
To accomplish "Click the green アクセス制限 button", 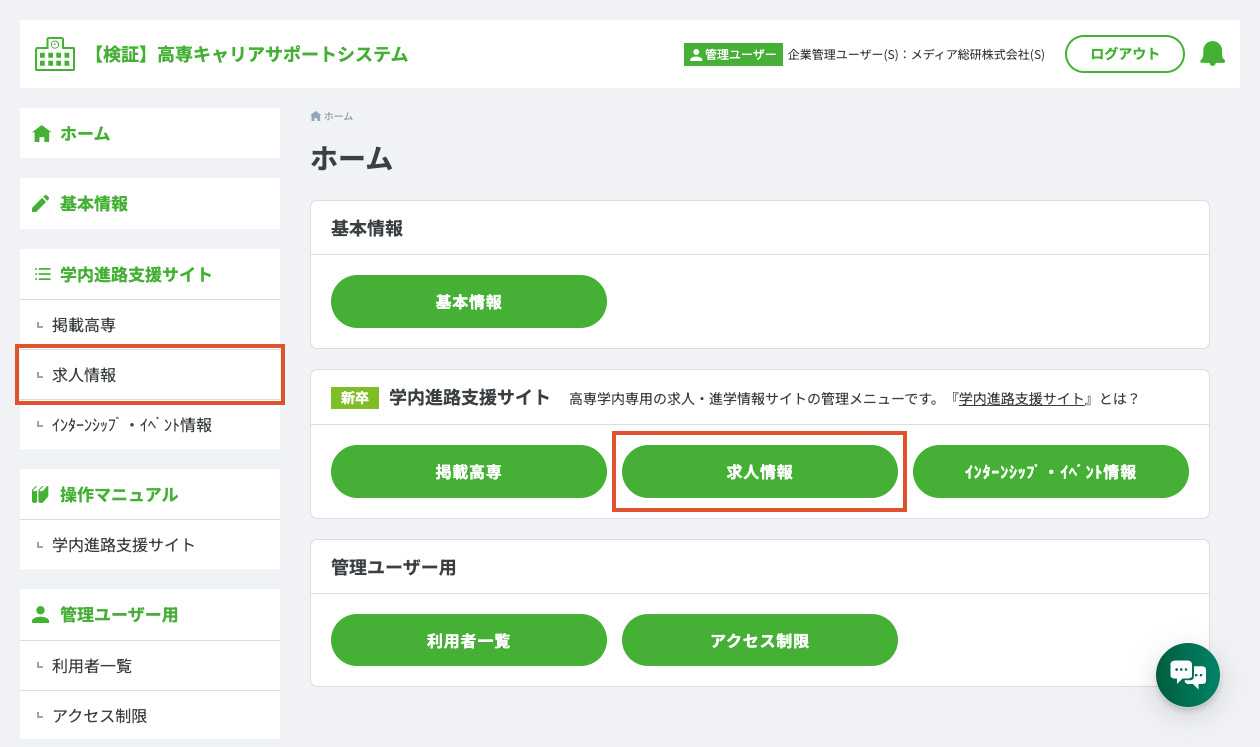I will point(760,641).
